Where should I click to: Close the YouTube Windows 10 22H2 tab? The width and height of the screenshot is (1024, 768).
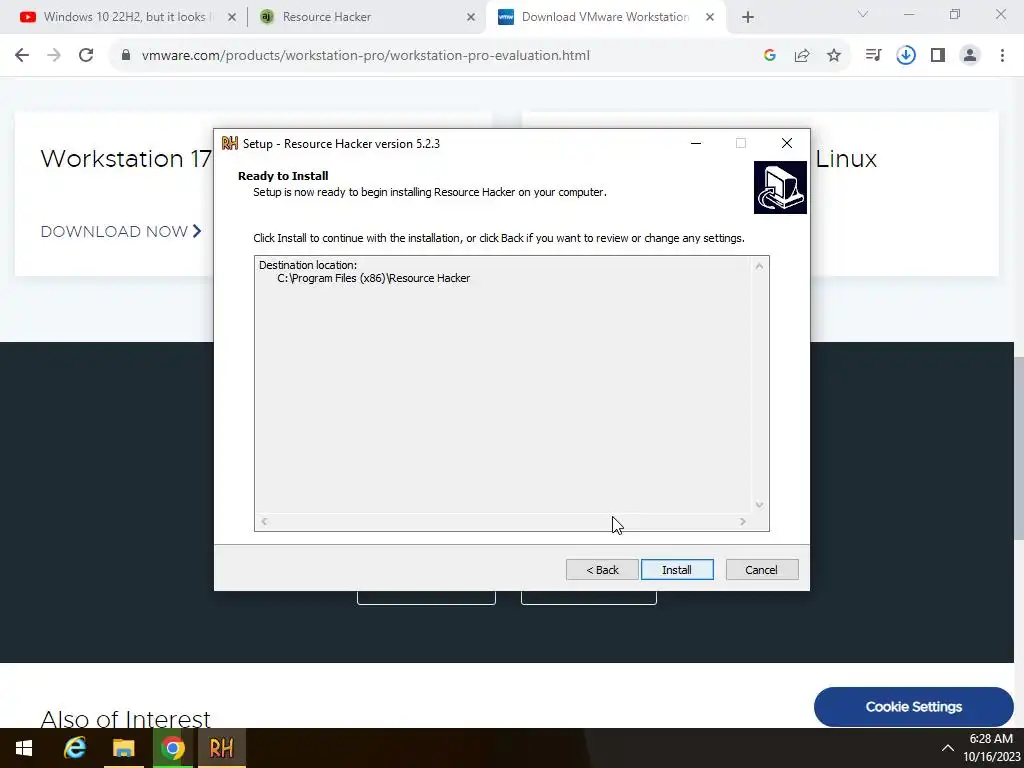(231, 18)
